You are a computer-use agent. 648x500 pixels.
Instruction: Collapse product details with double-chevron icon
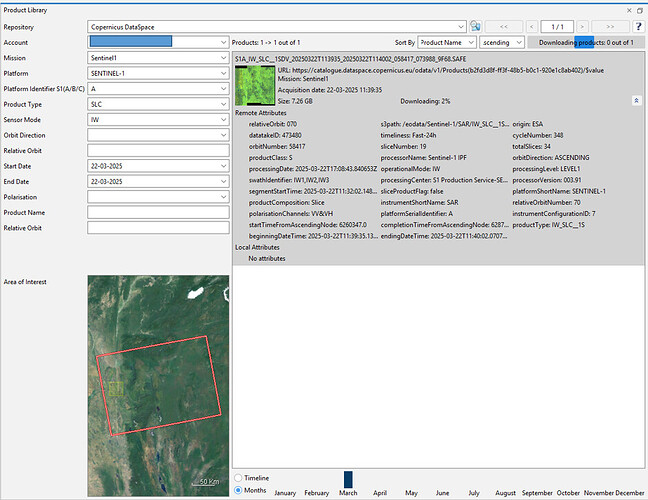(637, 101)
